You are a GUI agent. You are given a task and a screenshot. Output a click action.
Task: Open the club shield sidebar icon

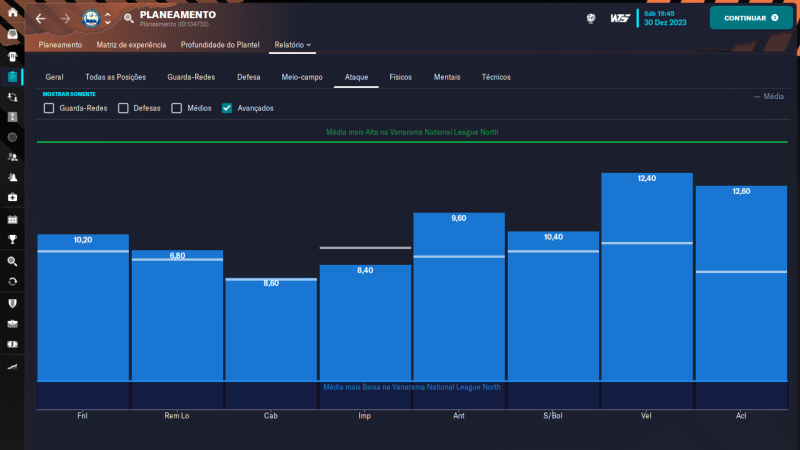pos(12,301)
